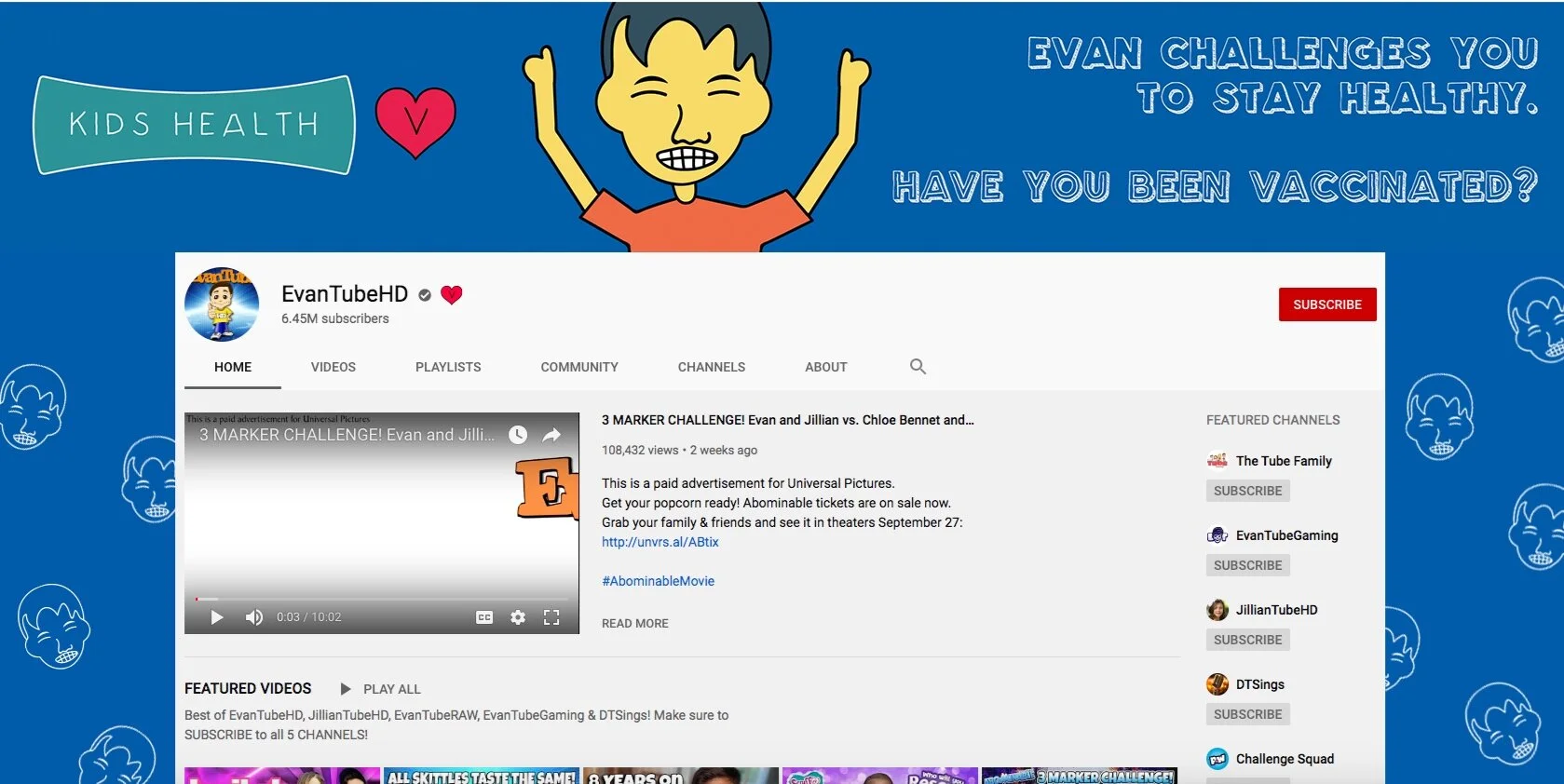This screenshot has width=1564, height=784.
Task: Open the channel search magnifier
Action: tap(918, 367)
